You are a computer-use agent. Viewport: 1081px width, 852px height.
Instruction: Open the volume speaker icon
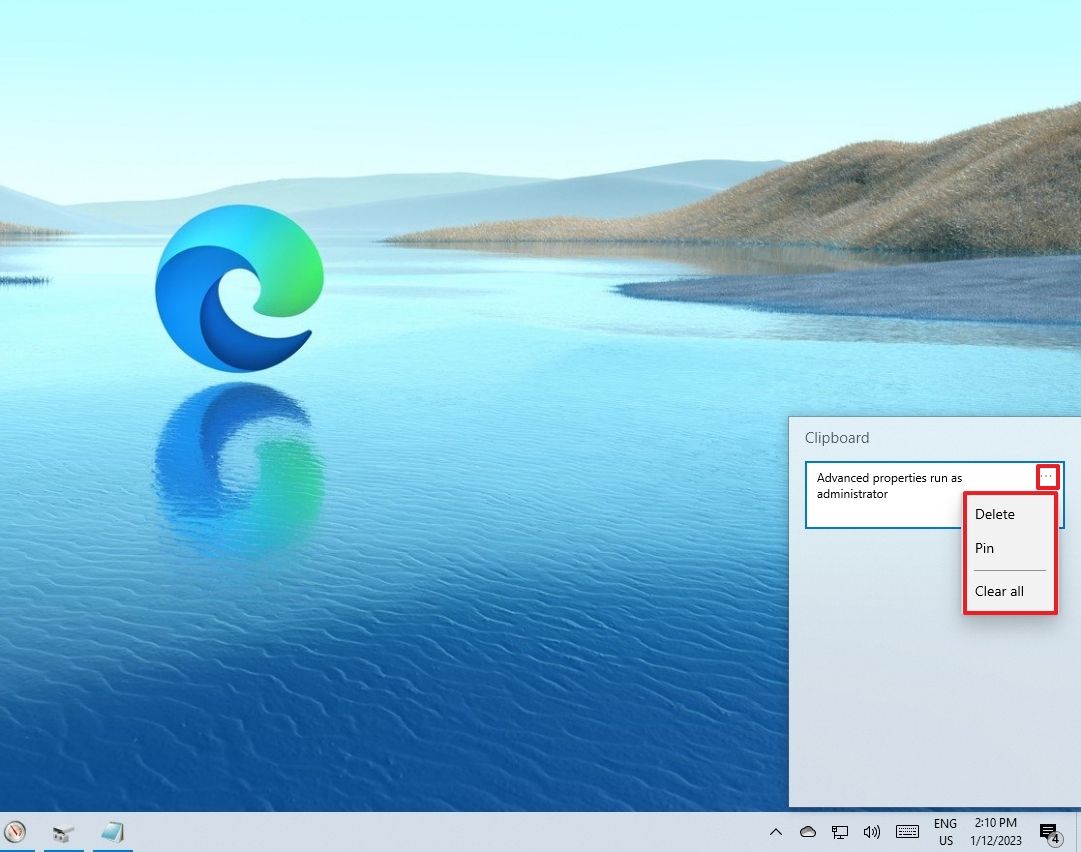871,832
